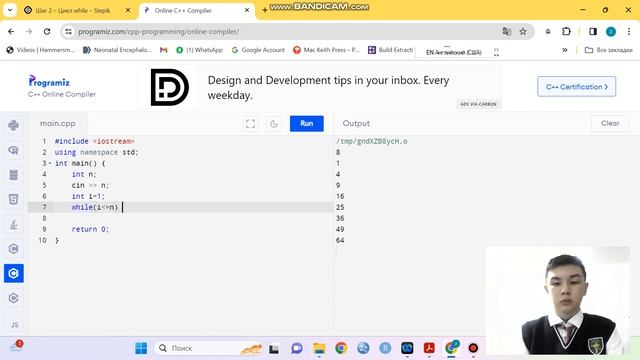Open the WhatsApp bookmark

[x=199, y=50]
